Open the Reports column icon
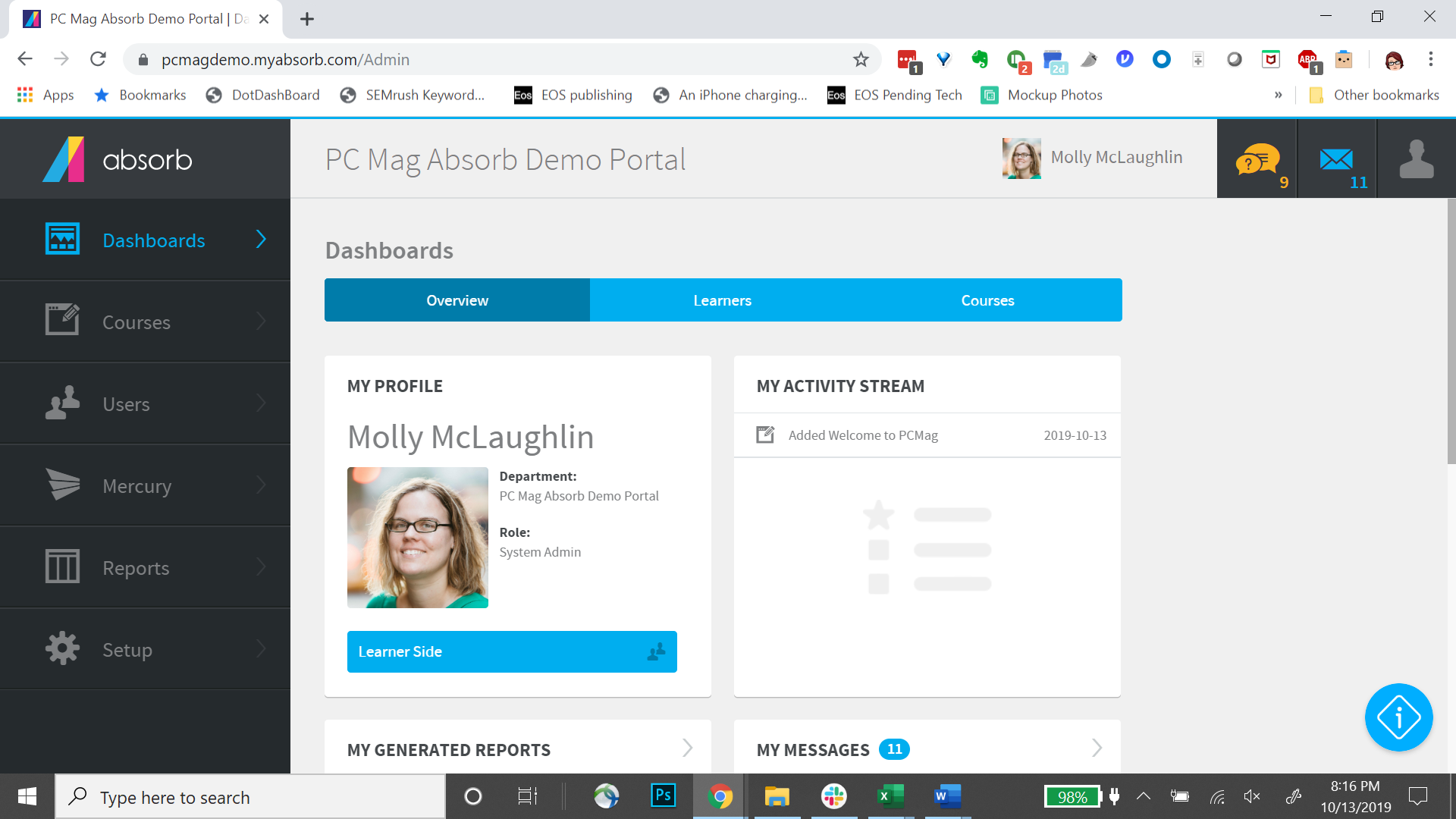The image size is (1456, 819). tap(62, 567)
